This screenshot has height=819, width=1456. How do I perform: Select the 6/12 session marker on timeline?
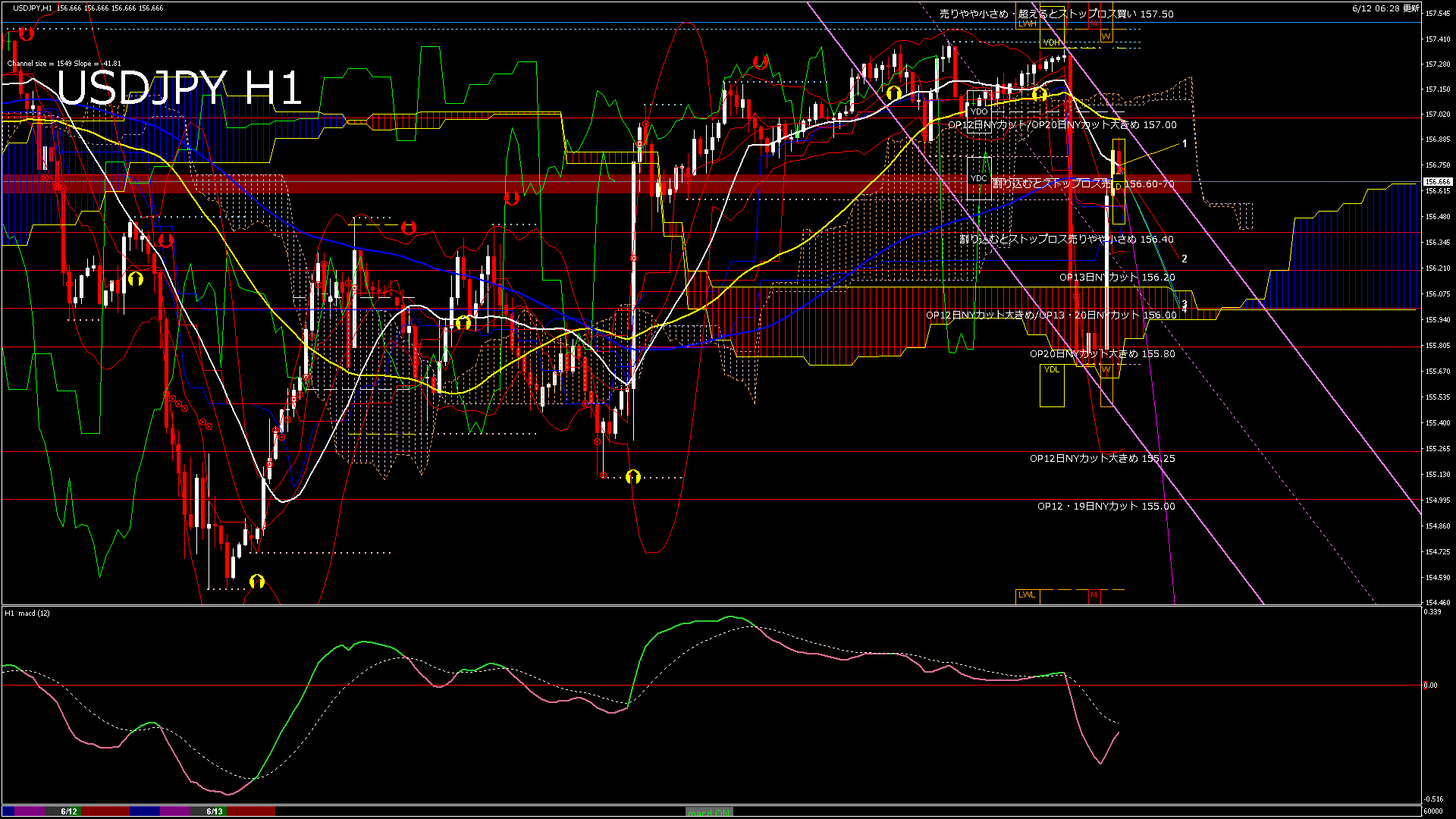pos(69,811)
